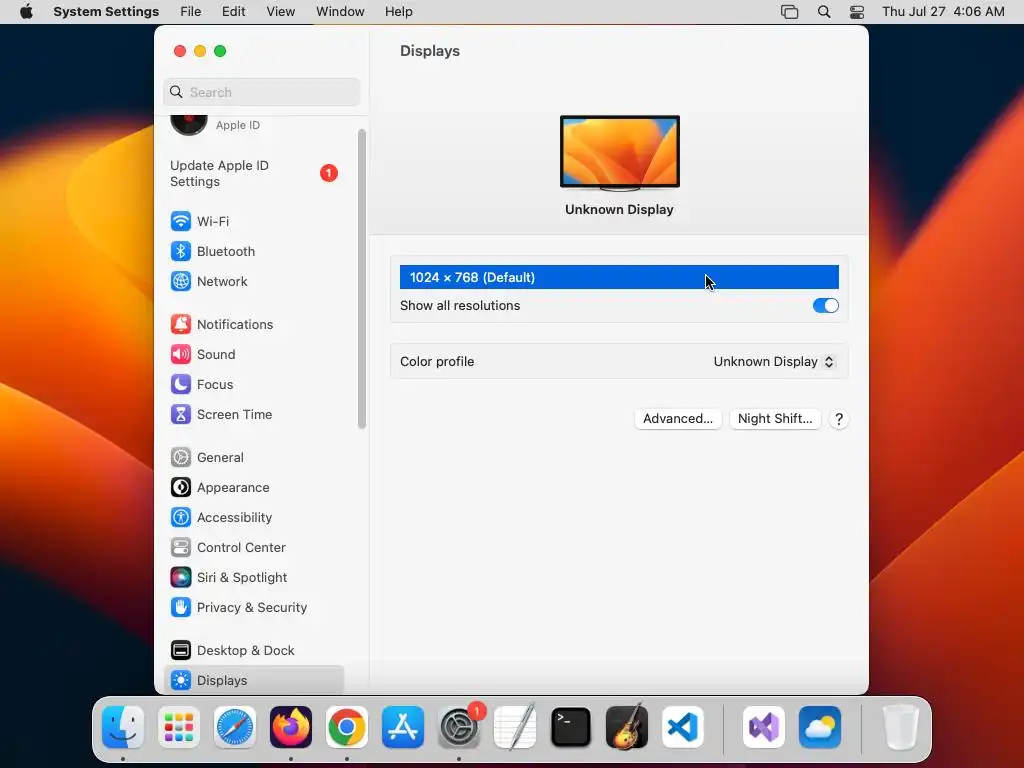Open Visual Studio Code from Dock

click(x=682, y=727)
